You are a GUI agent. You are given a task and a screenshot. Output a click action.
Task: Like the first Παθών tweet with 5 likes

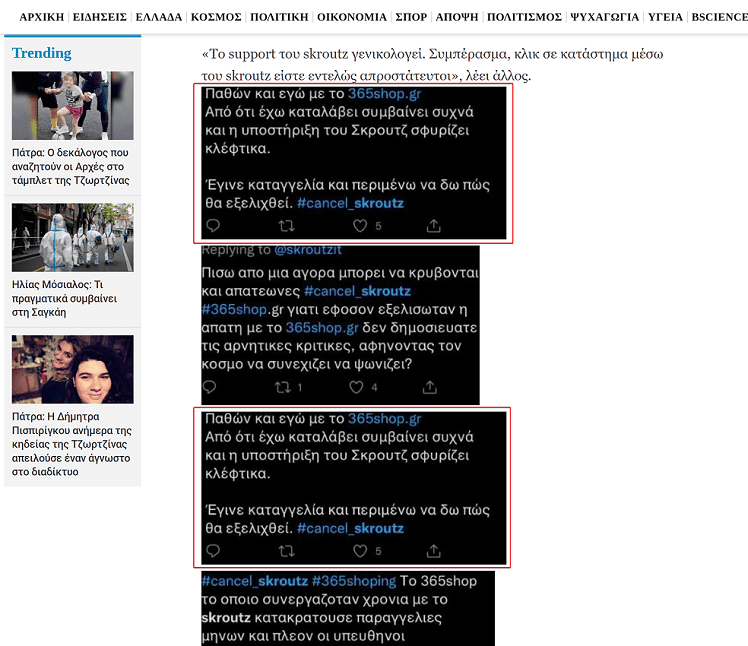[360, 226]
